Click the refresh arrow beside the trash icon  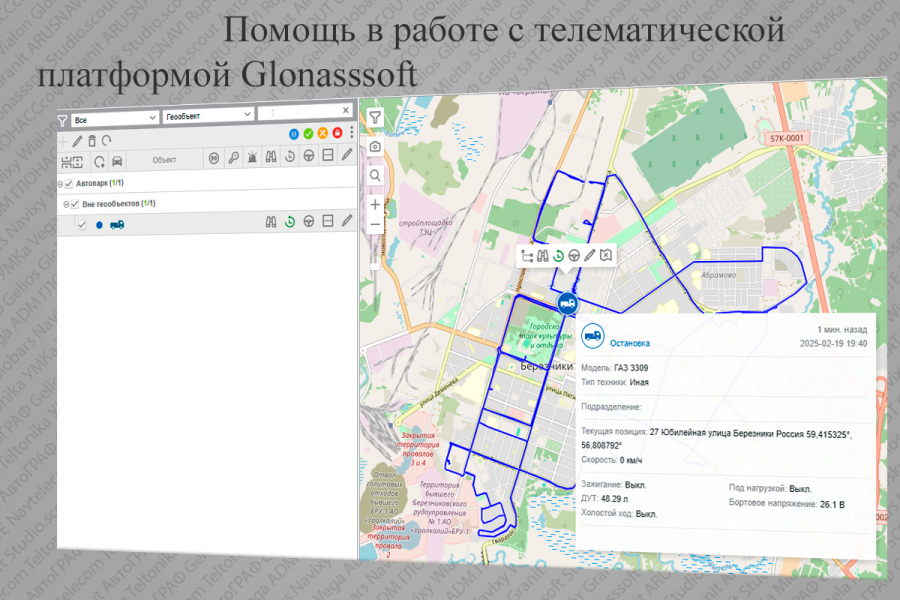107,140
